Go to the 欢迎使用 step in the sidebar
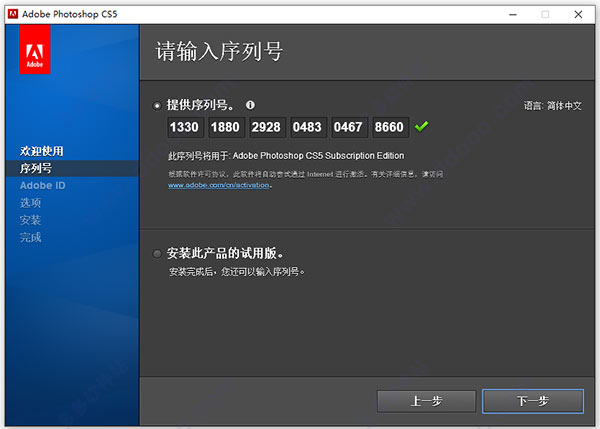Screen dimensions: 600x429 (x=42, y=151)
